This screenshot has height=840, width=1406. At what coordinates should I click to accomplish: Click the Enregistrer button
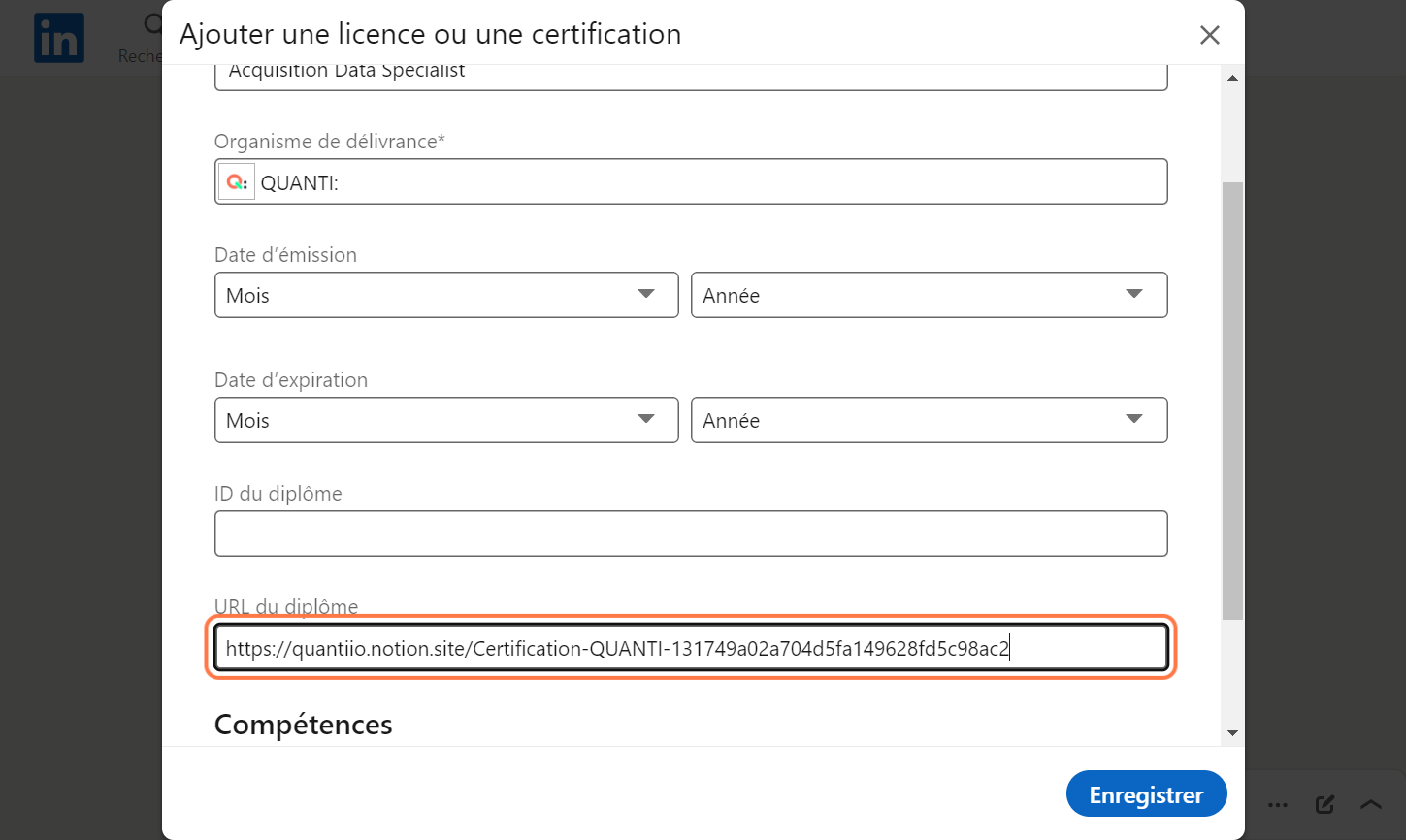coord(1146,794)
